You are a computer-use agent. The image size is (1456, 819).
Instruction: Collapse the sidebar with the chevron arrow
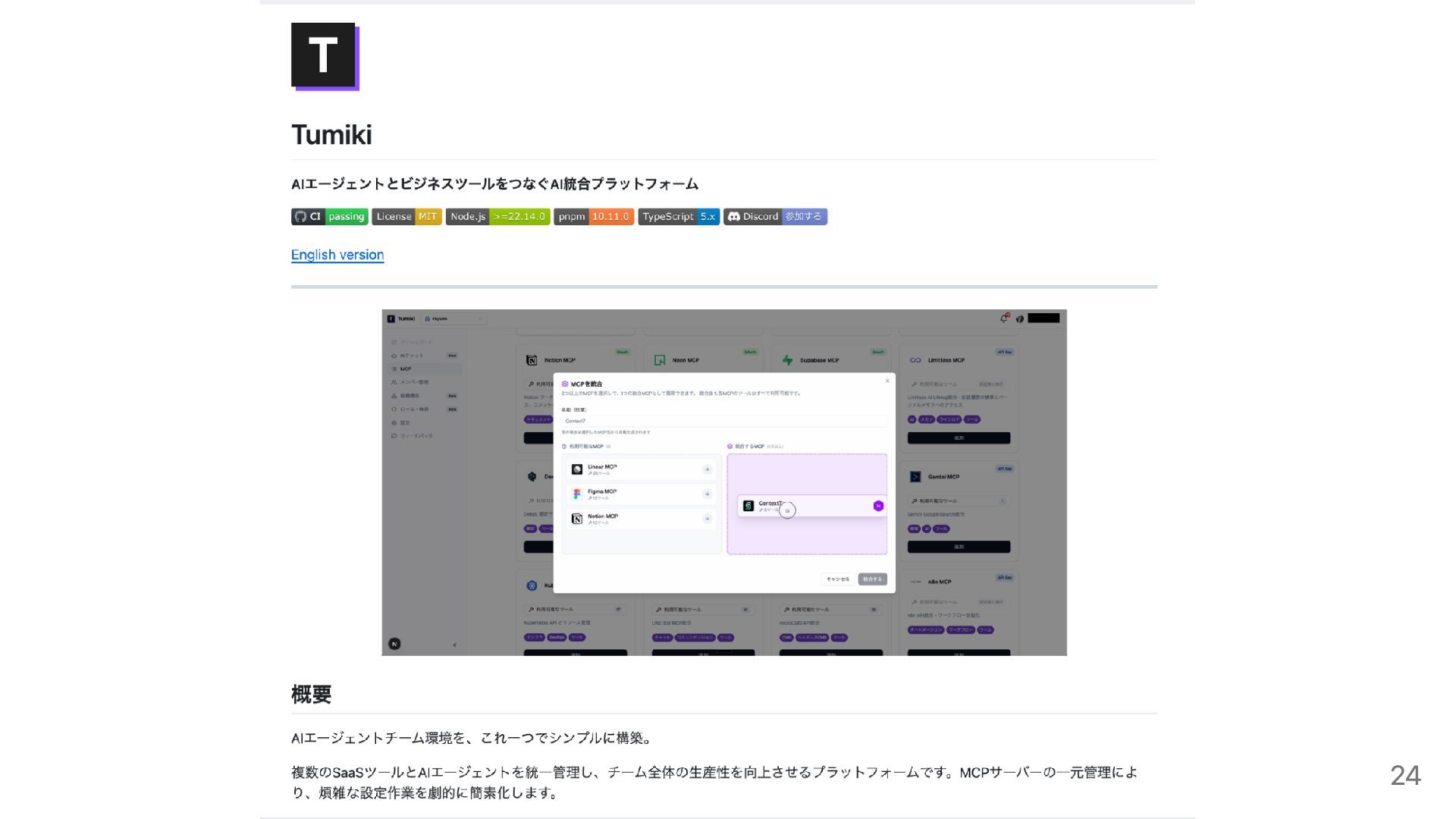click(455, 645)
